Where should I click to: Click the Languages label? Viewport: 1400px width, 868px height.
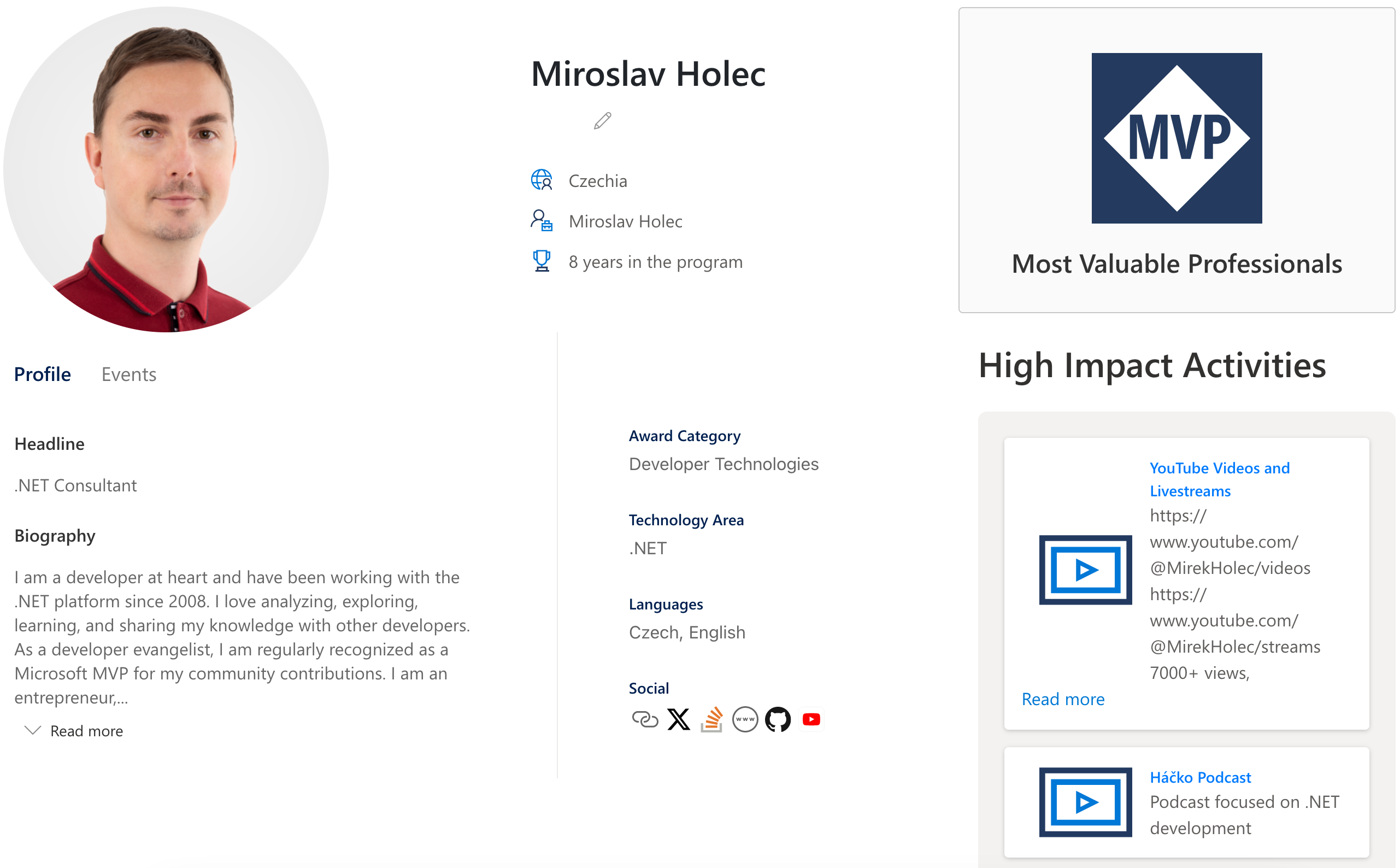pyautogui.click(x=666, y=604)
